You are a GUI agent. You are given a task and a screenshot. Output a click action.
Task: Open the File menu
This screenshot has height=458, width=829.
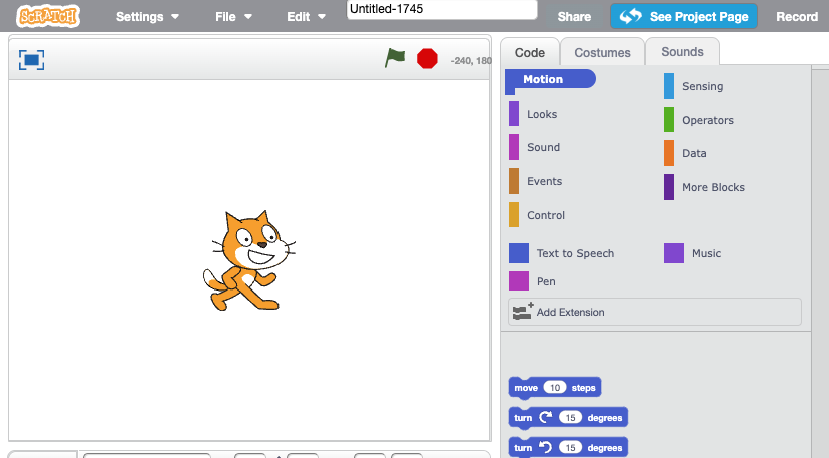pos(233,17)
